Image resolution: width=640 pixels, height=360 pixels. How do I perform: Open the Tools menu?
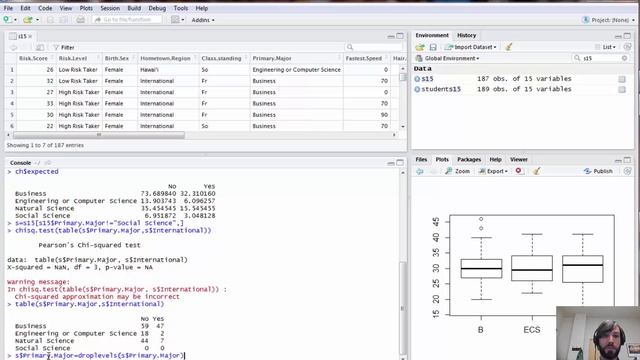pos(181,8)
